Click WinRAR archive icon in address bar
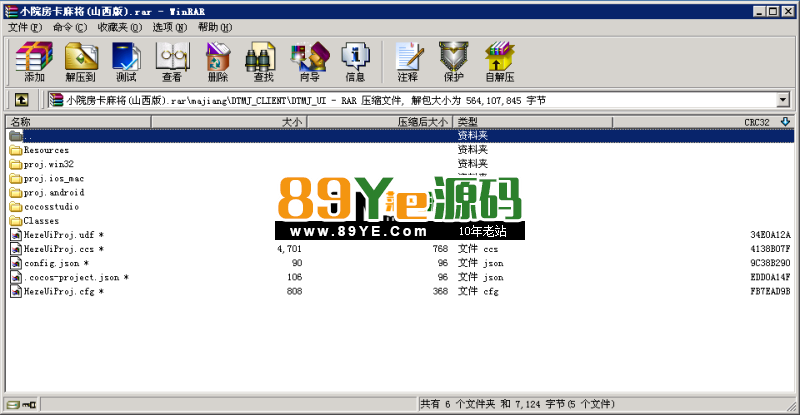Viewport: 800px width, 415px height. point(56,100)
